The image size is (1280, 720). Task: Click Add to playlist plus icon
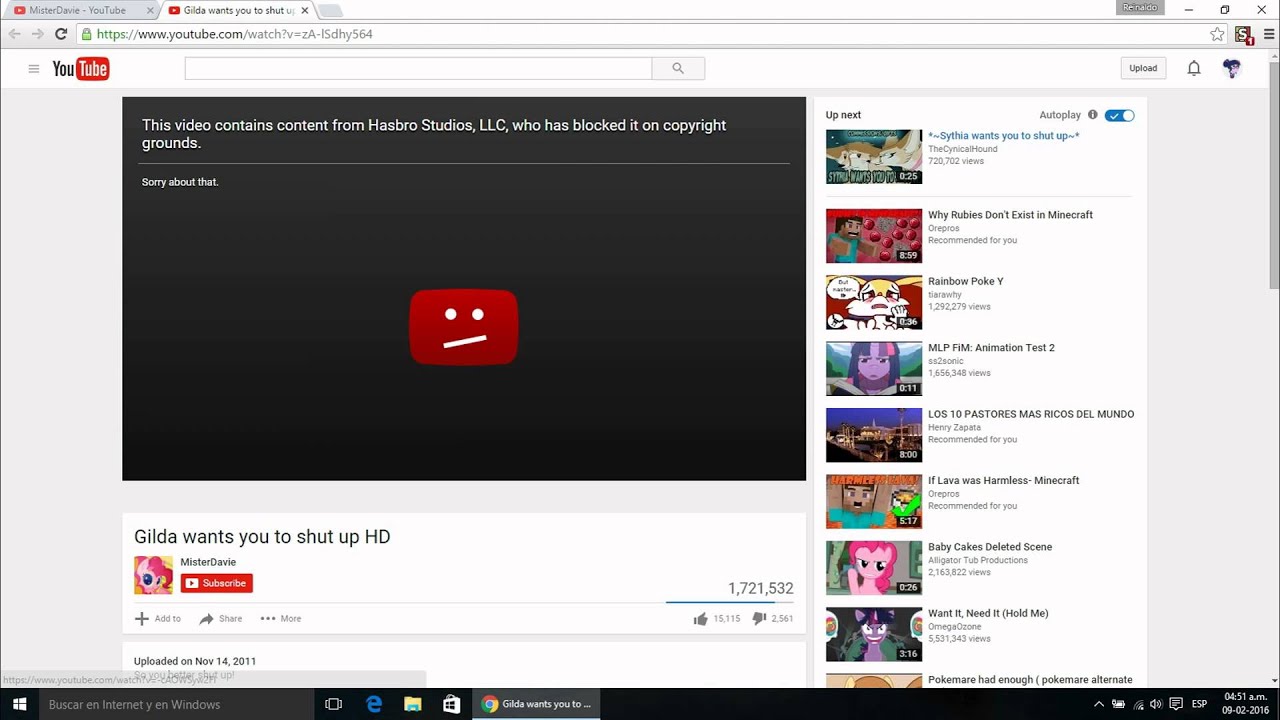click(x=142, y=619)
